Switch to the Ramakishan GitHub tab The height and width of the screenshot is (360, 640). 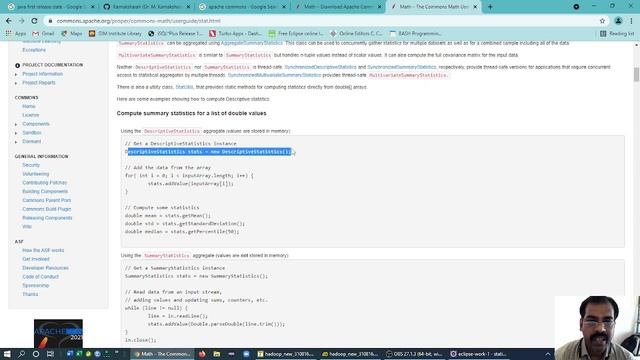click(x=147, y=7)
